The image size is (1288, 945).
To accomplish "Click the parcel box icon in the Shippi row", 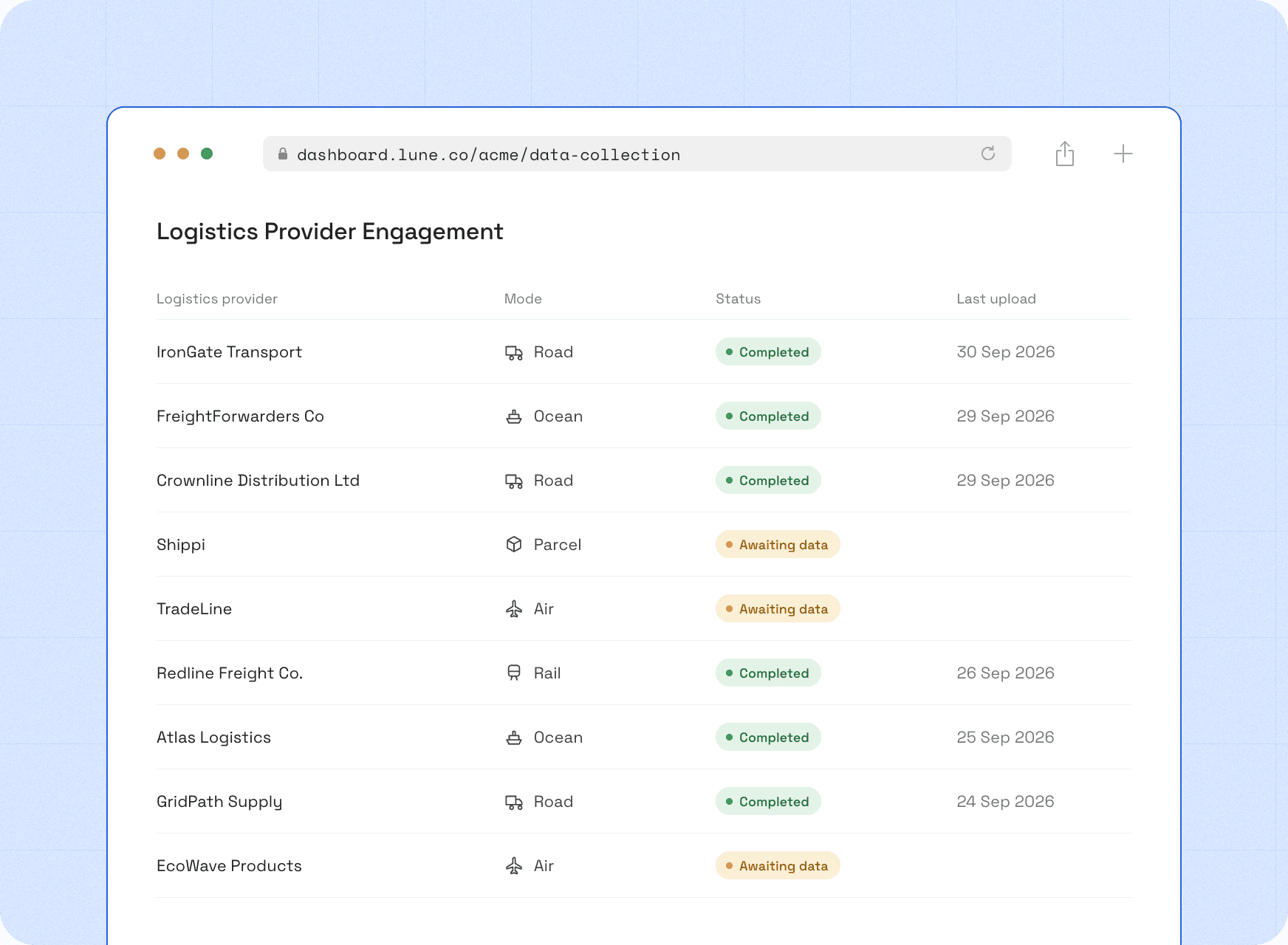I will (514, 545).
